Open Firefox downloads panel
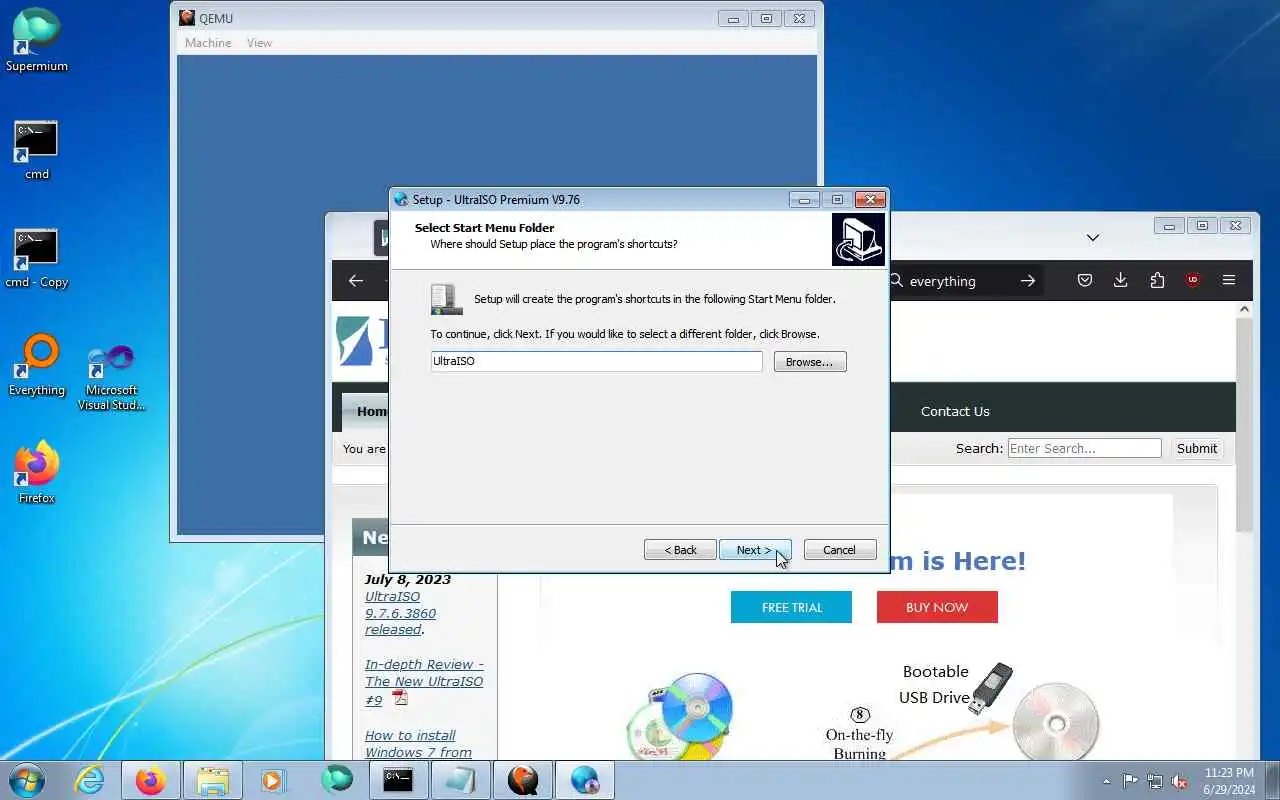The image size is (1280, 800). 1121,281
